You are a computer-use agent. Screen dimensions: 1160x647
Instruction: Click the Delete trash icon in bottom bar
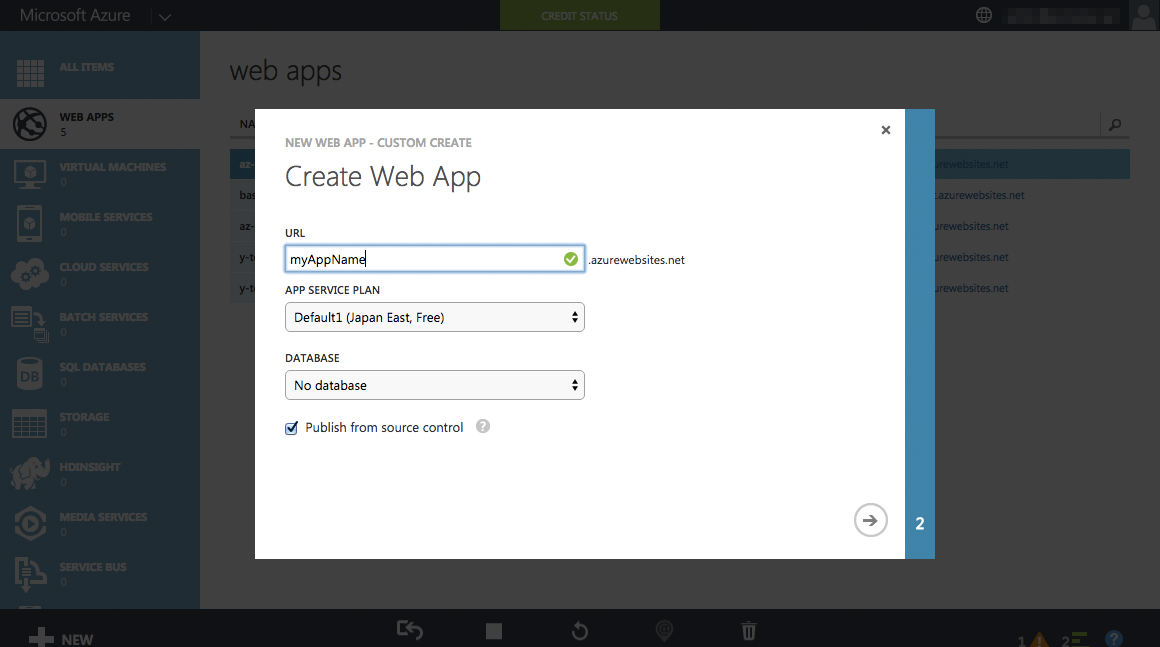click(749, 631)
